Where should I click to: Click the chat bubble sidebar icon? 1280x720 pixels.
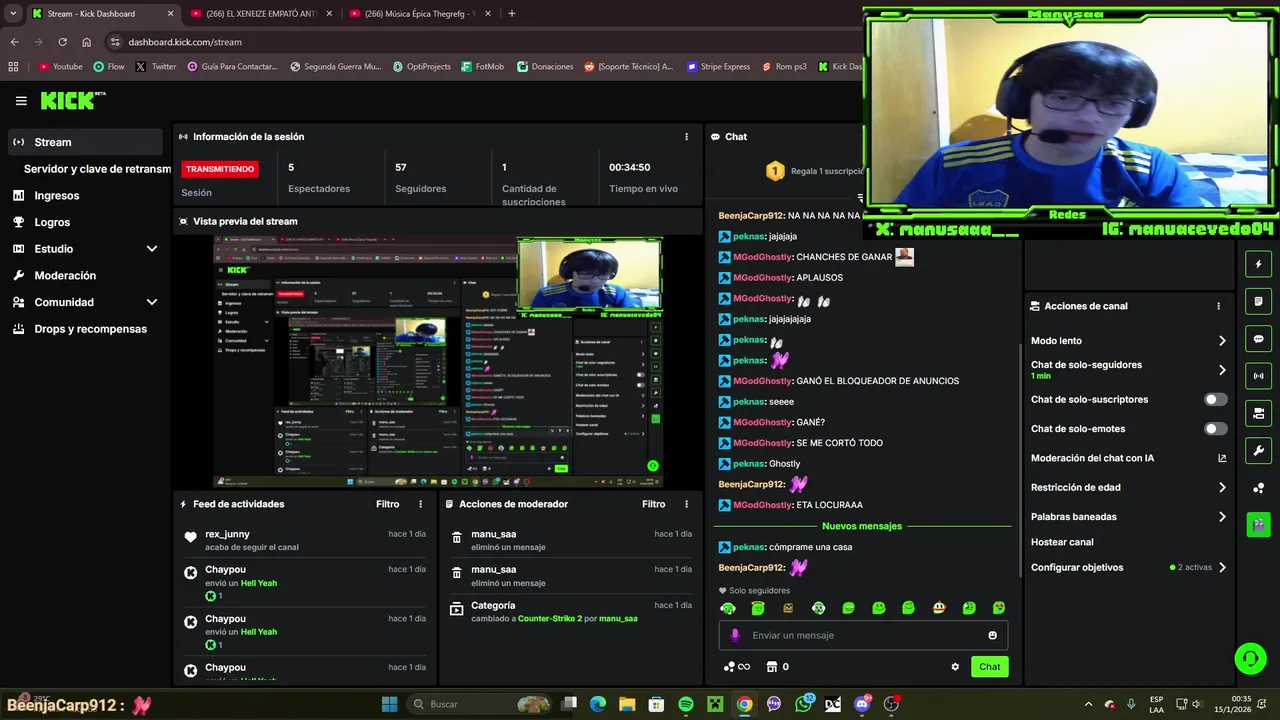point(1258,339)
